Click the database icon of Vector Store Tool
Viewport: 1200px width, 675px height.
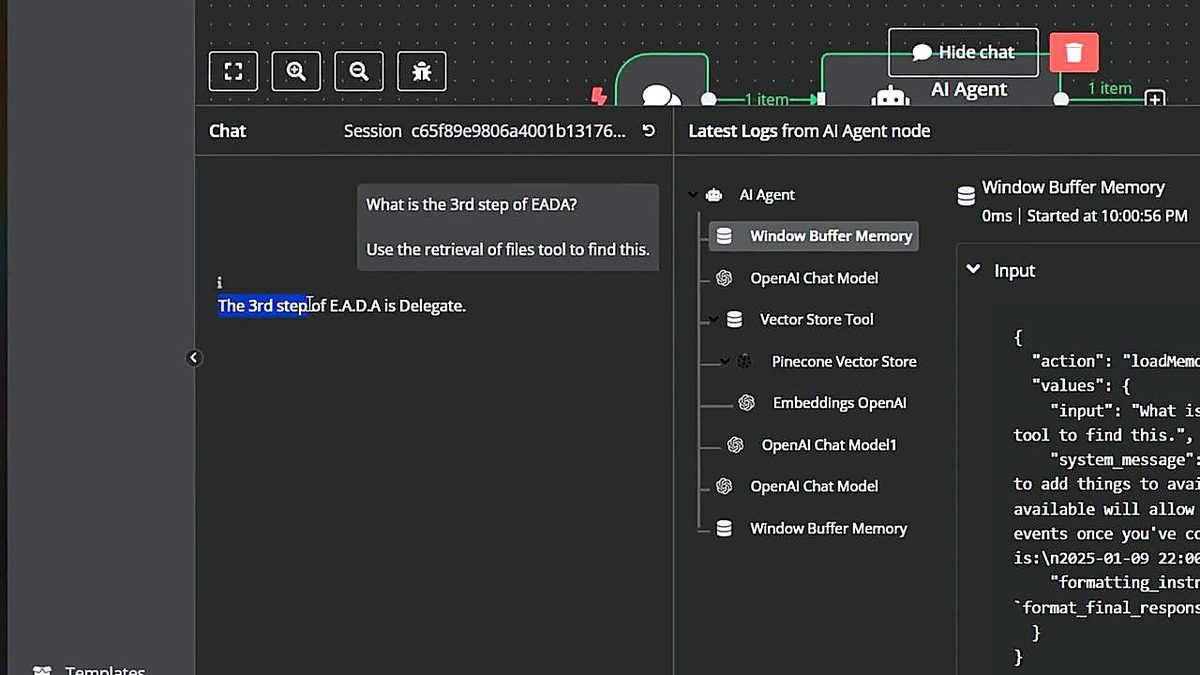pyautogui.click(x=734, y=320)
